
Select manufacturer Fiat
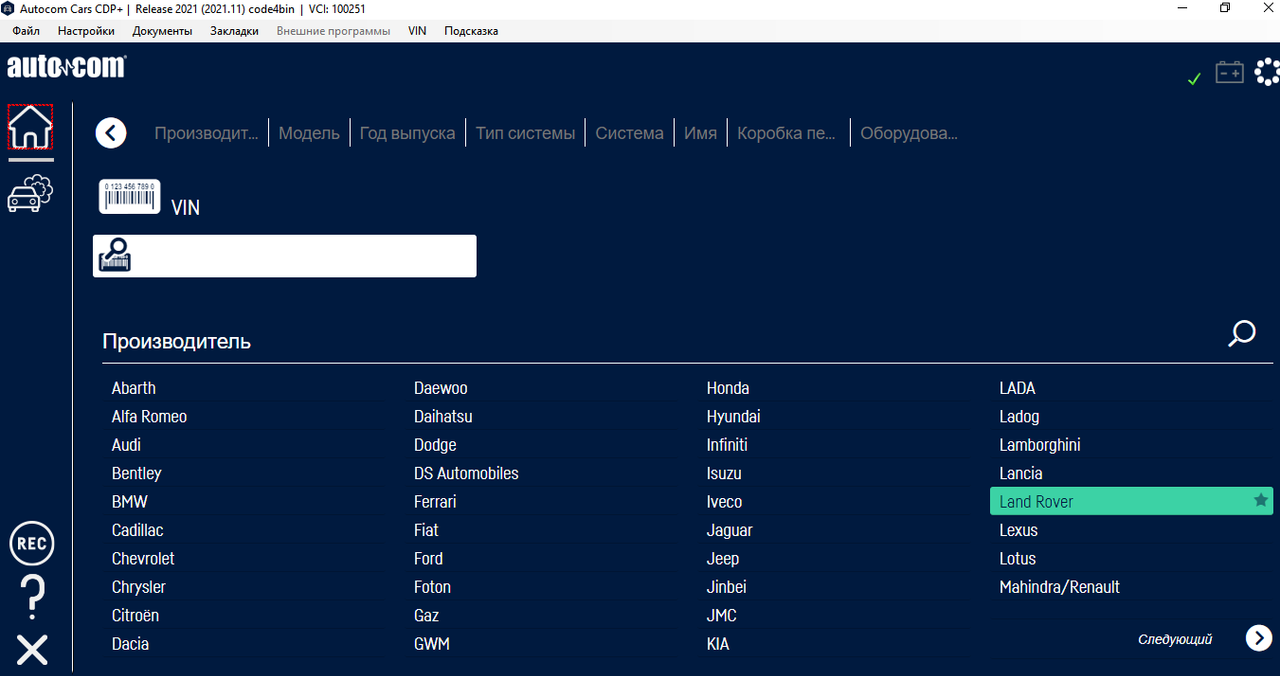click(426, 530)
